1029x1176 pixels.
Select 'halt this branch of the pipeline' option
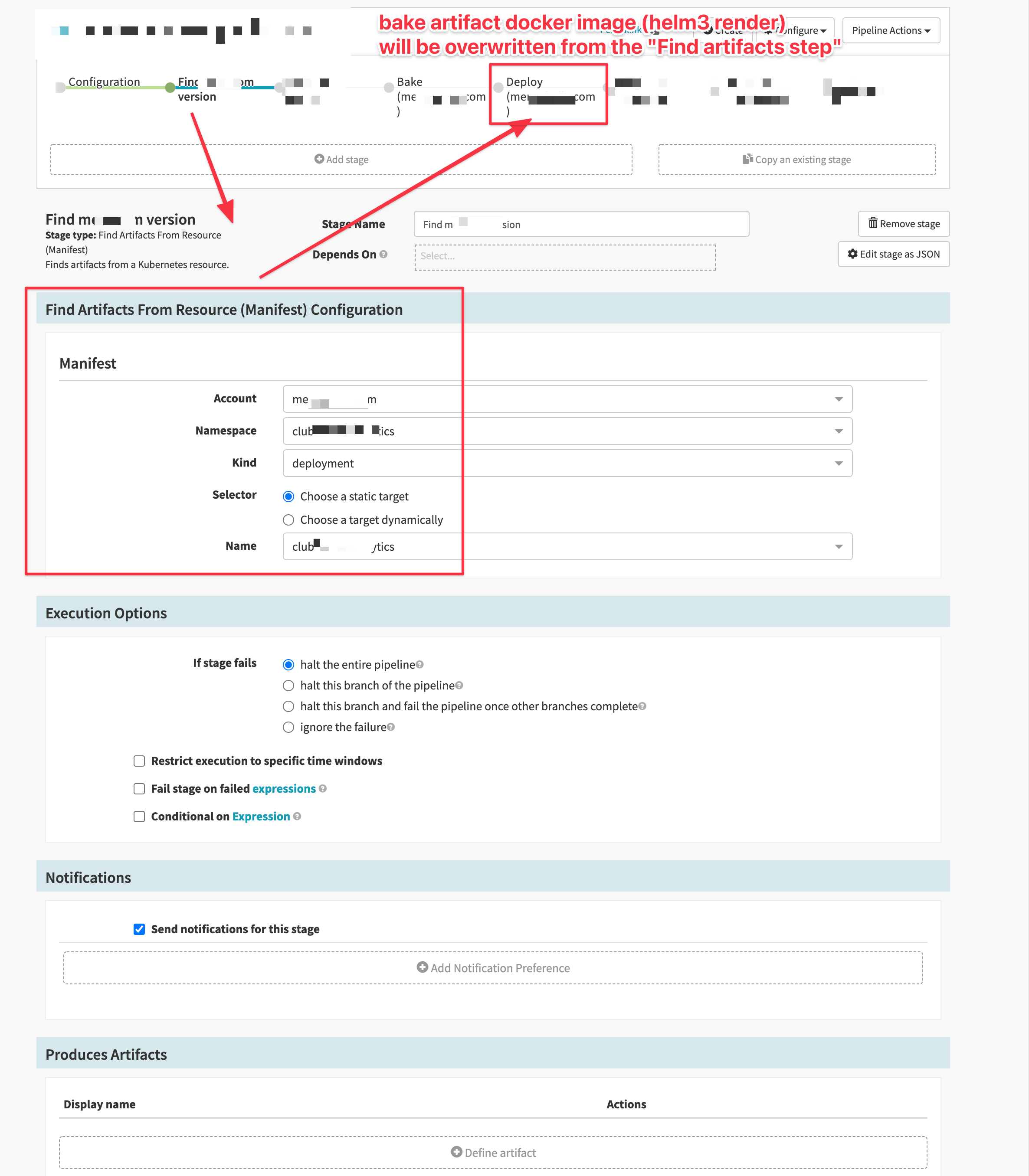(x=288, y=685)
